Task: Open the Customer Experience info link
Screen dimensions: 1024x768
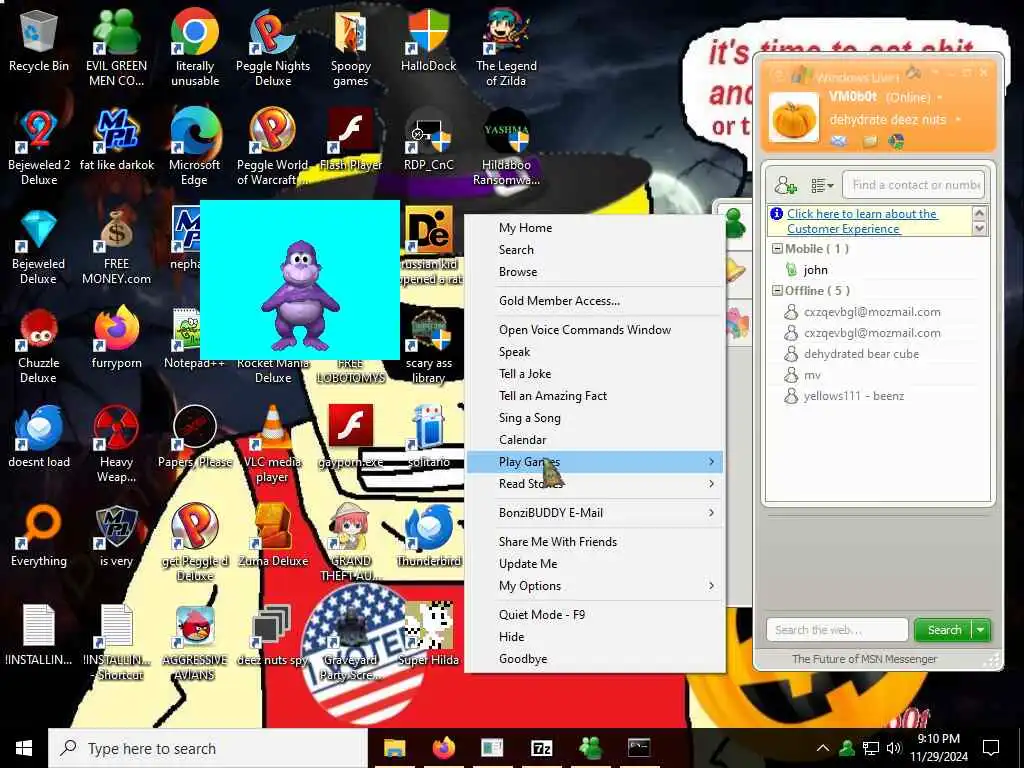Action: point(861,221)
